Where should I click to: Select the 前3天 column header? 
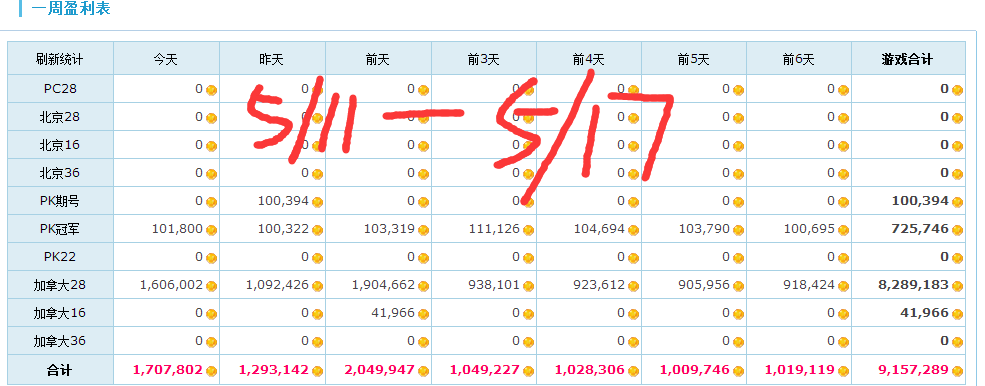point(484,60)
